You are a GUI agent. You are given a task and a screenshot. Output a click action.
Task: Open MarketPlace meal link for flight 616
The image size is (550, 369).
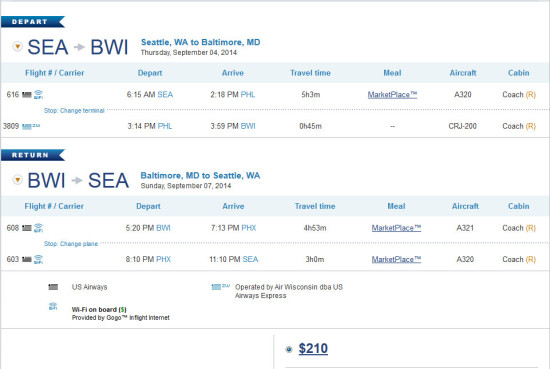coord(392,95)
